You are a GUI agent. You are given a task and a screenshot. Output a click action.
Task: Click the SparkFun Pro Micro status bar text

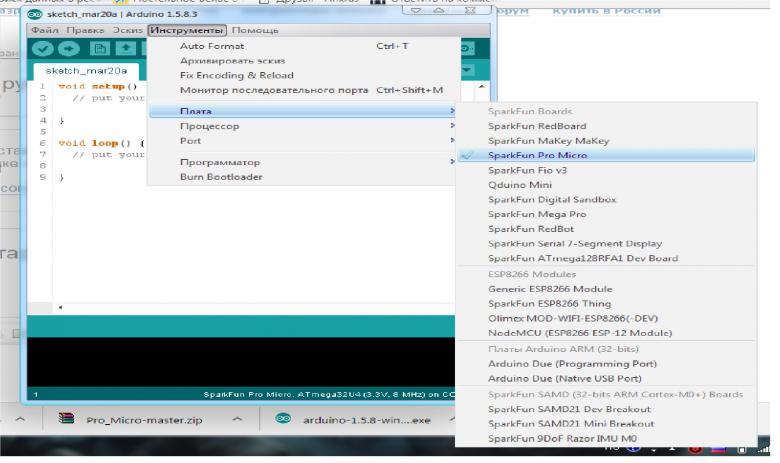(328, 394)
